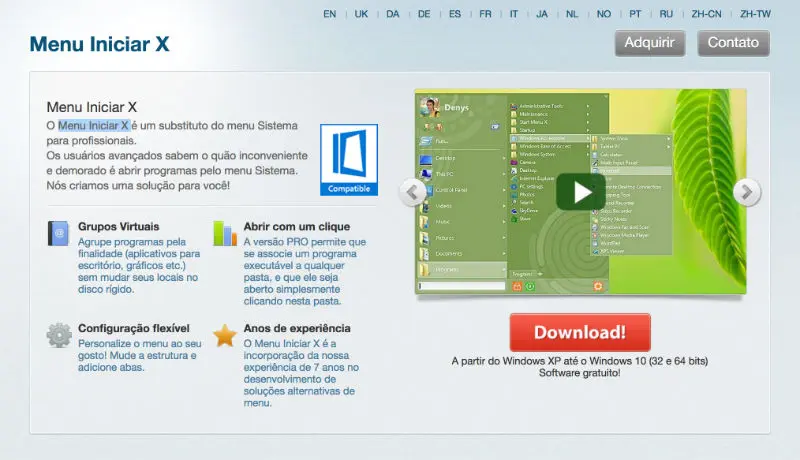Screen dimensions: 800x460
Task: Open the Contato page
Action: (733, 43)
